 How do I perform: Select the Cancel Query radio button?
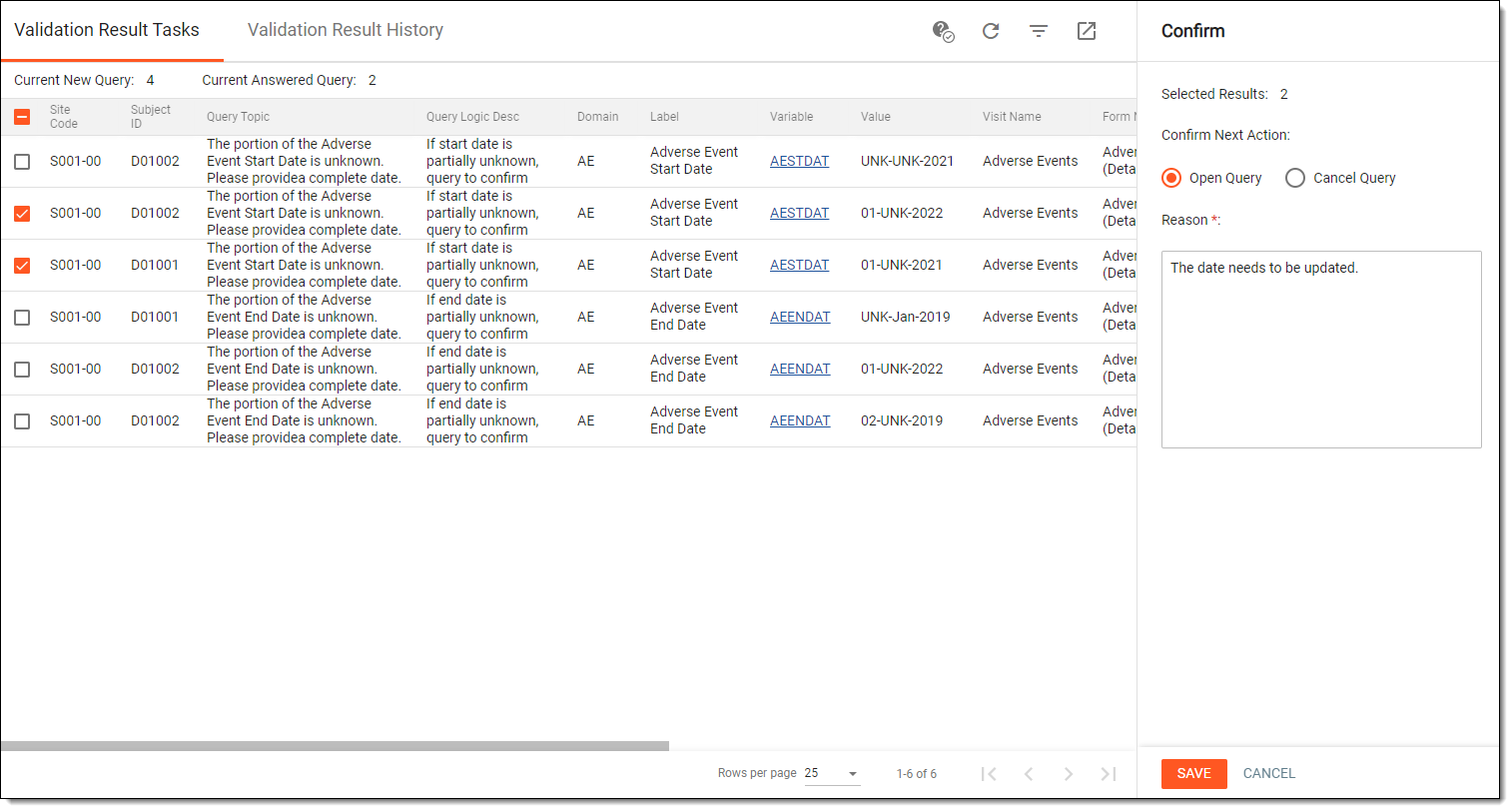point(1295,178)
